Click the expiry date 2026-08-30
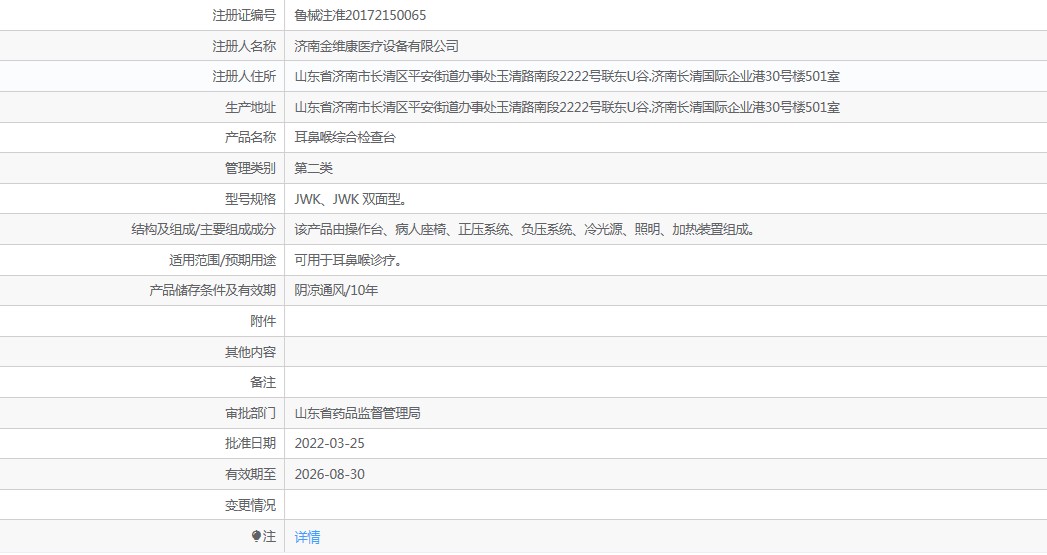The image size is (1047, 555). (323, 474)
